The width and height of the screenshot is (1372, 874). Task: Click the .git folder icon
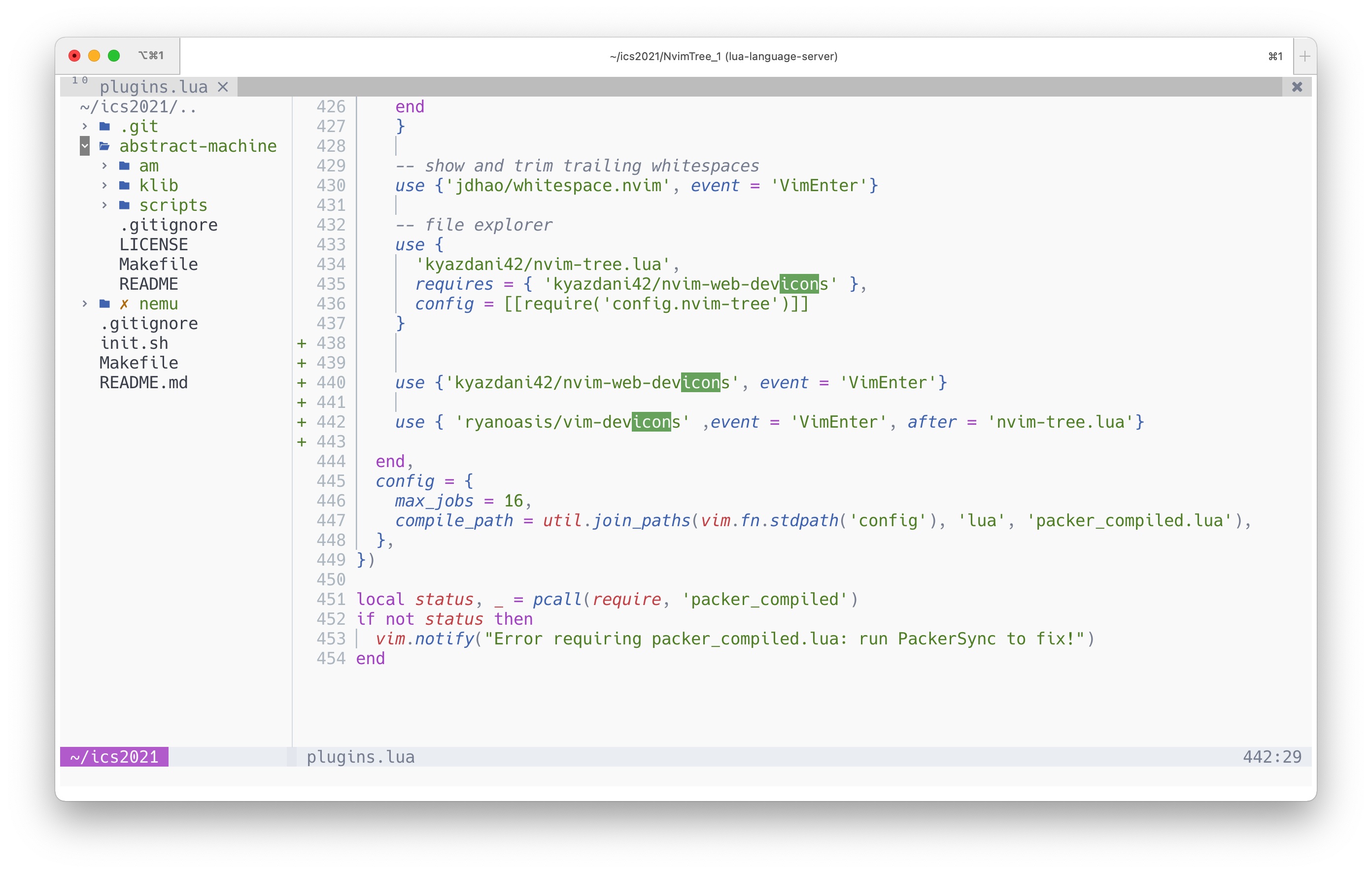pyautogui.click(x=105, y=127)
